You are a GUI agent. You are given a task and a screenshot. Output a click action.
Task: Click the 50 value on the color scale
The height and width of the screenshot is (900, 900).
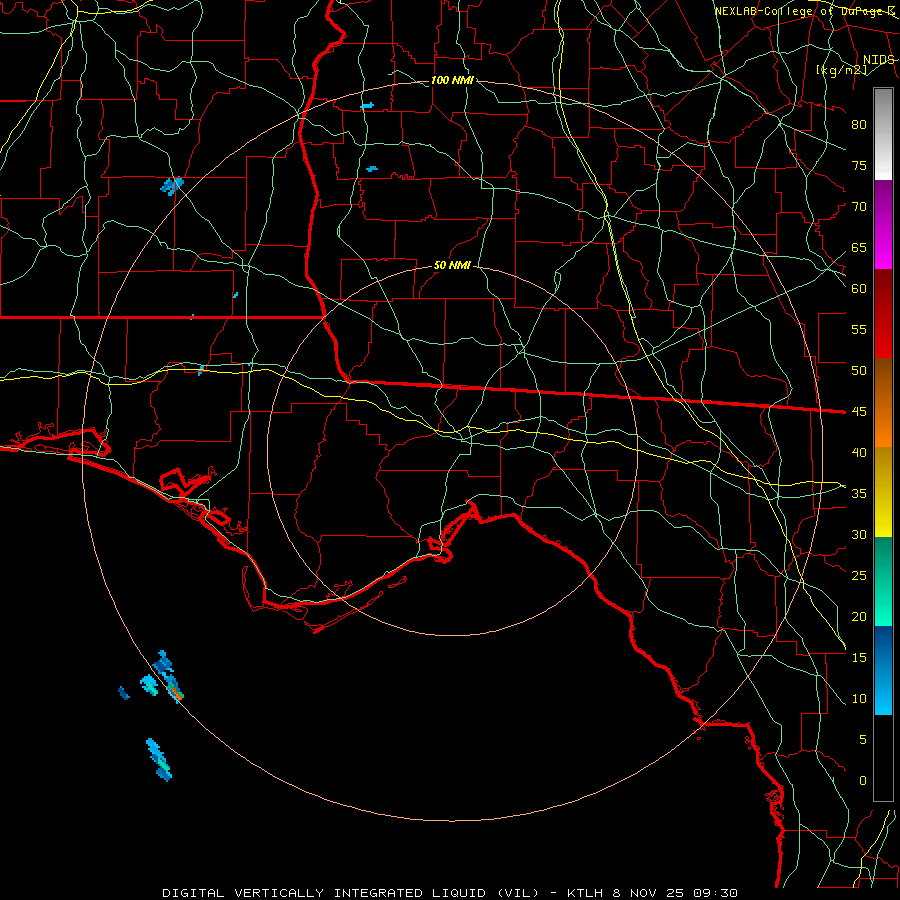(859, 371)
